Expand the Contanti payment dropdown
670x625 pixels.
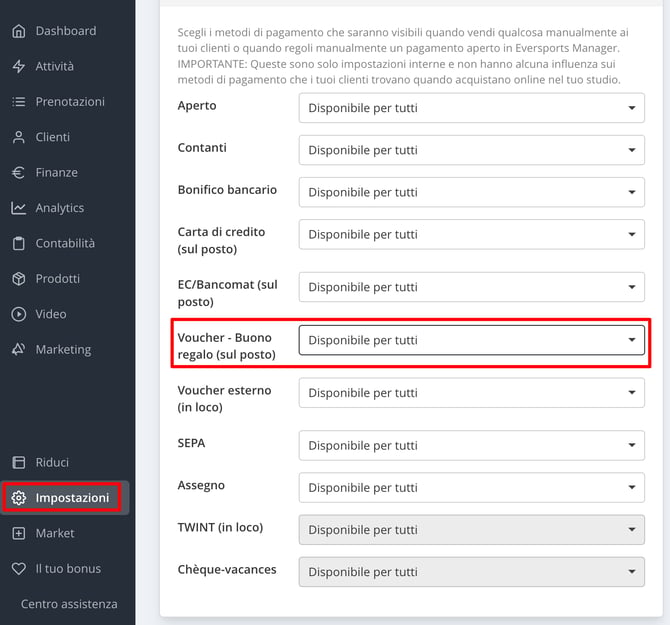[471, 150]
